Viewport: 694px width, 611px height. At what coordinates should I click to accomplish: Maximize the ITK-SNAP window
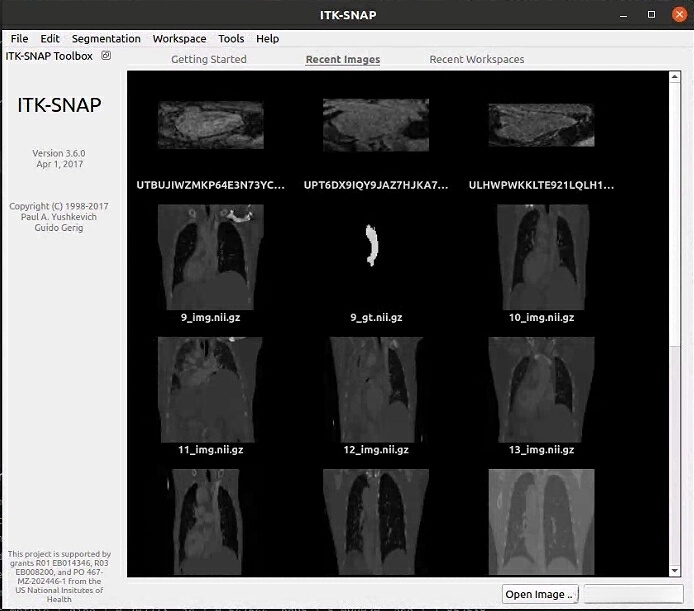[652, 15]
